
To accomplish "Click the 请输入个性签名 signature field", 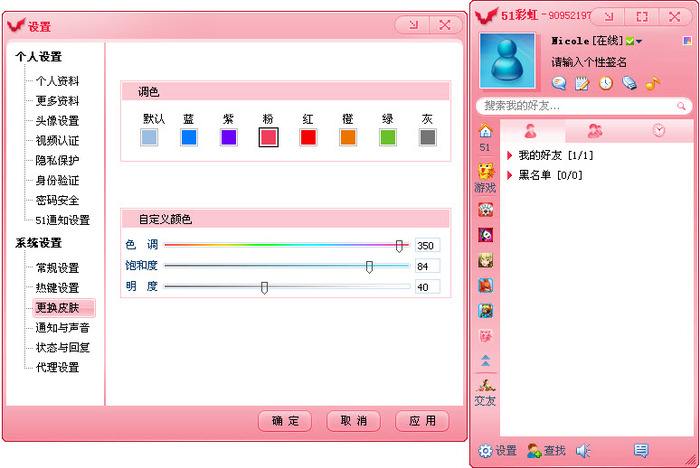I will click(x=589, y=62).
